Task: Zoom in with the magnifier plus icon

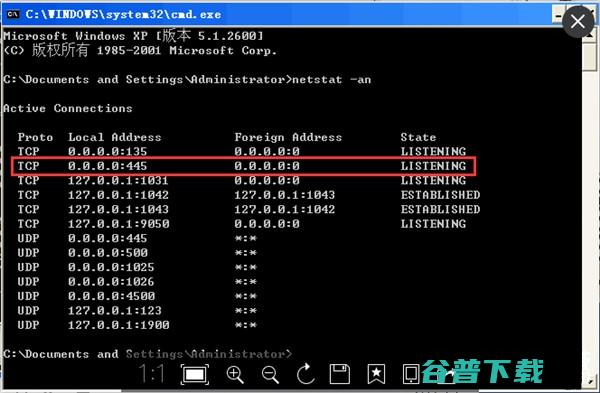Action: point(235,374)
